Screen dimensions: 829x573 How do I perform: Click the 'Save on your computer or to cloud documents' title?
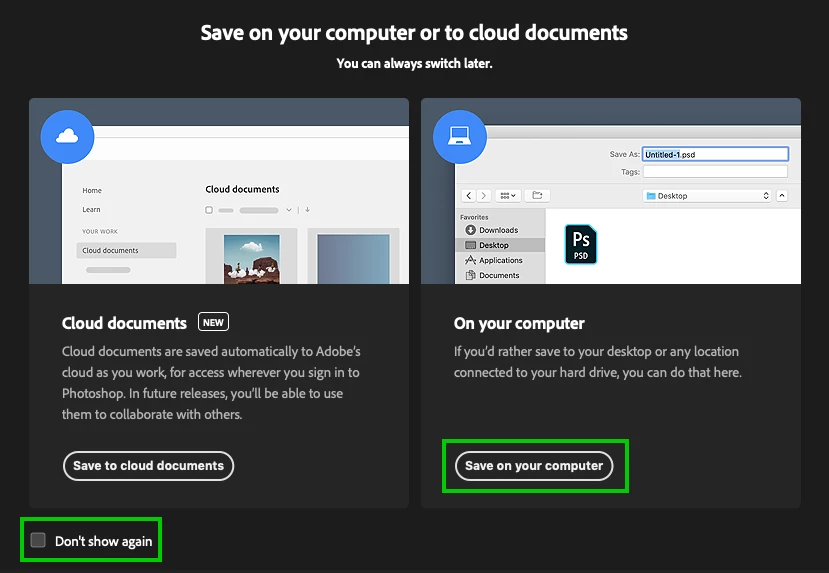point(414,33)
